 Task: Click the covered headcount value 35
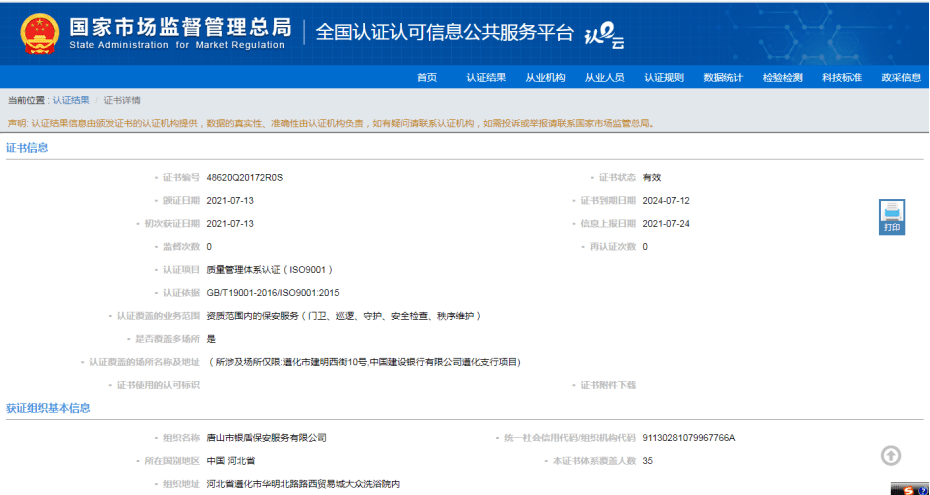point(648,461)
